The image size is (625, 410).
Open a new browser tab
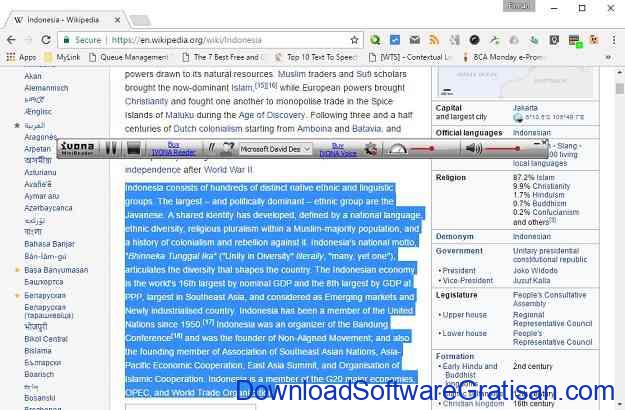[140, 20]
